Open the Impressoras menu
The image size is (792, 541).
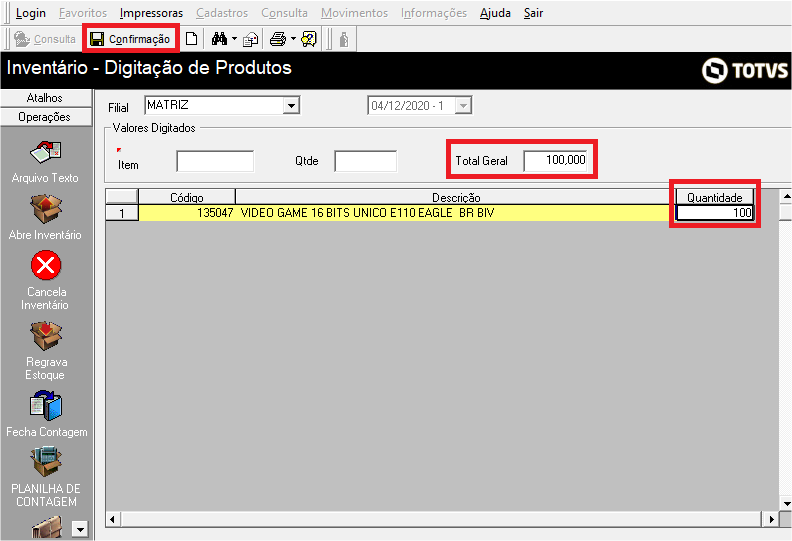(x=152, y=13)
